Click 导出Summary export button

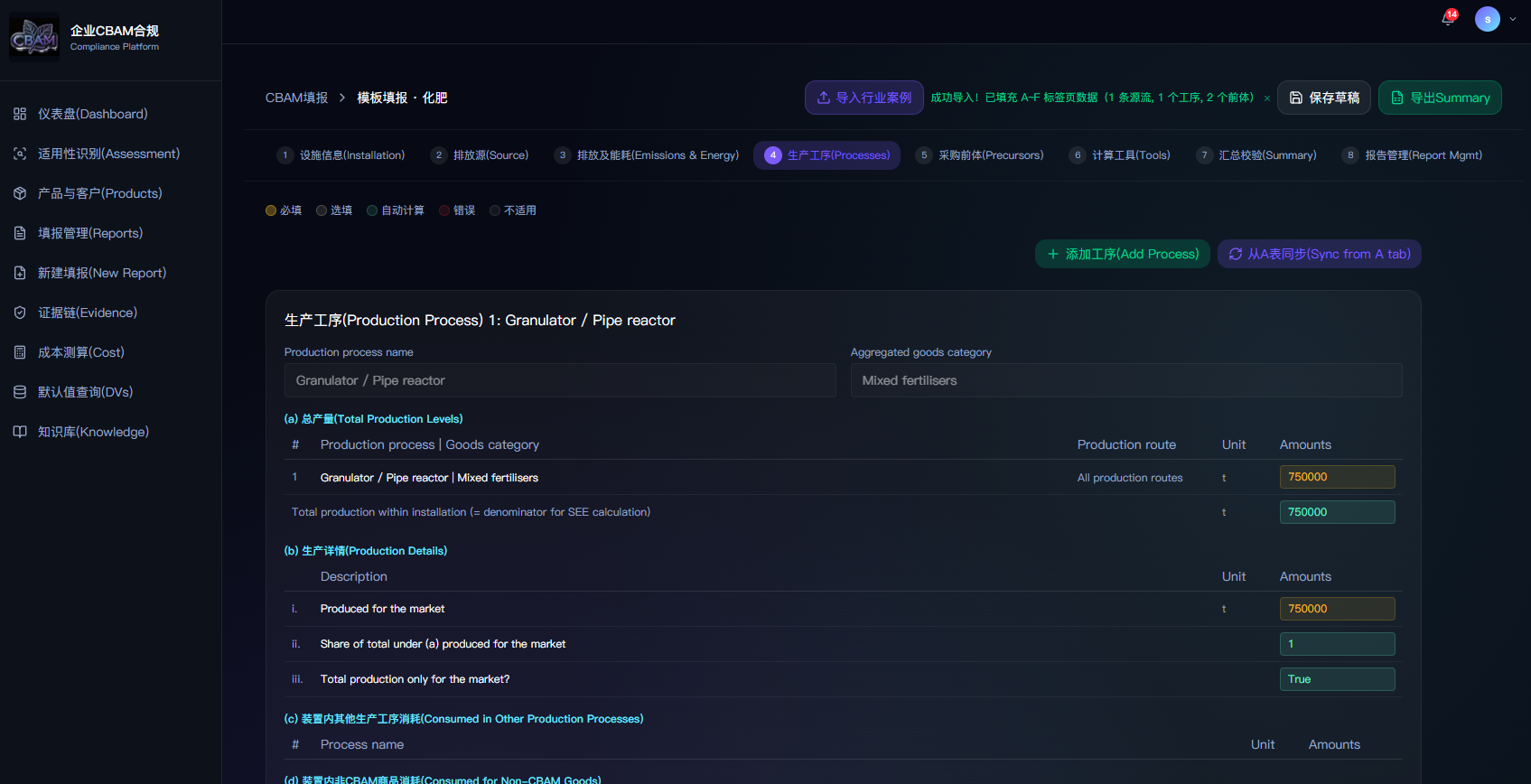click(1440, 98)
